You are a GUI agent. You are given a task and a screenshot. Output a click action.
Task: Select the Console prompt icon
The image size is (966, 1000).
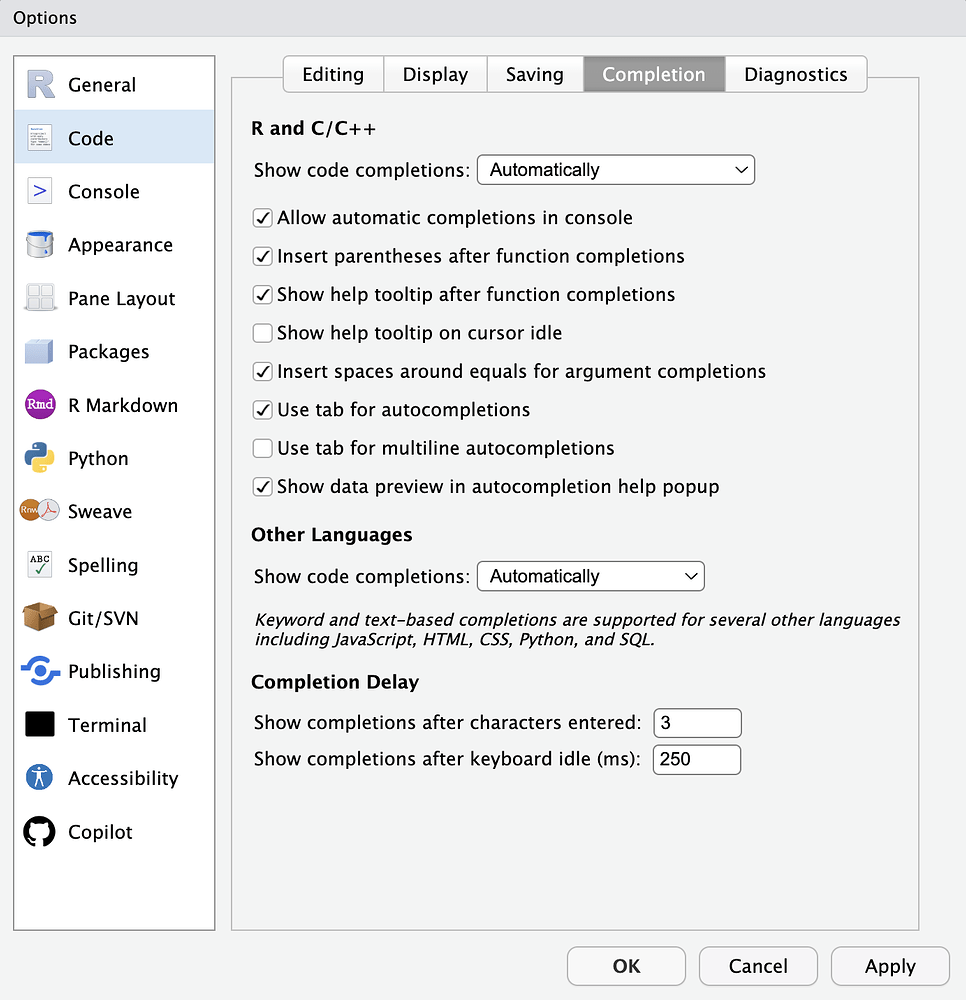[x=40, y=191]
